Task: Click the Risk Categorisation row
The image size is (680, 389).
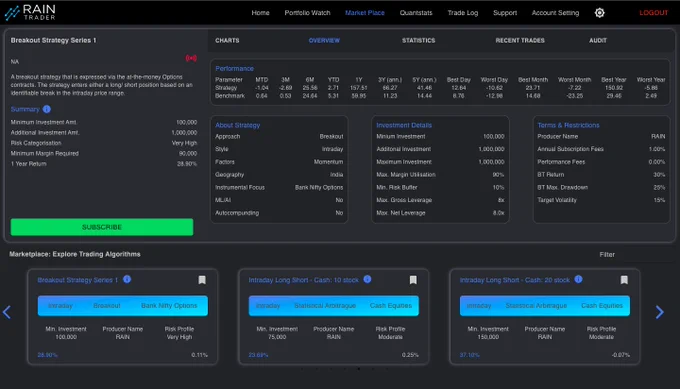Action: (x=104, y=143)
